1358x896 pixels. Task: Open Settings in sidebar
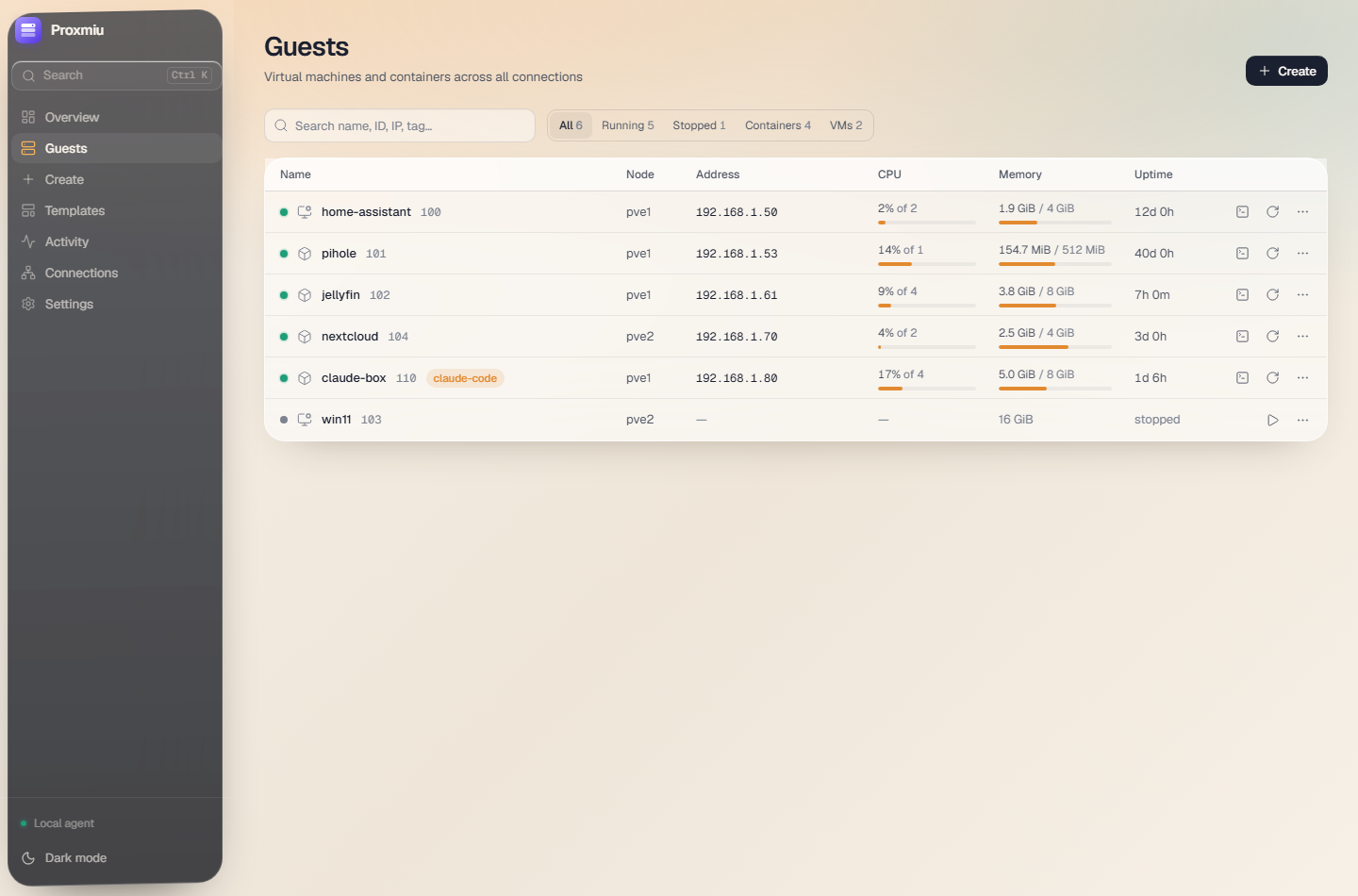115,304
